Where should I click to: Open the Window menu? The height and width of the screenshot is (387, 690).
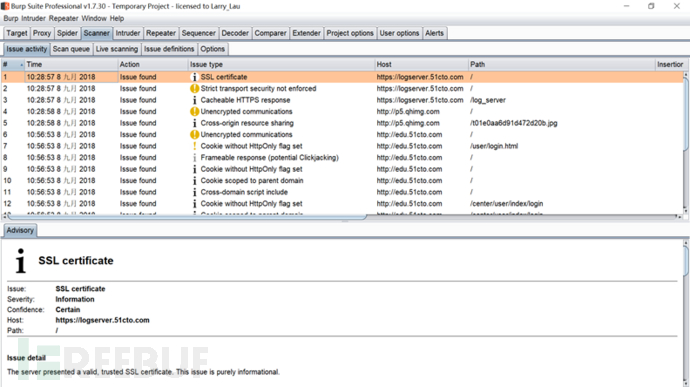pos(94,18)
